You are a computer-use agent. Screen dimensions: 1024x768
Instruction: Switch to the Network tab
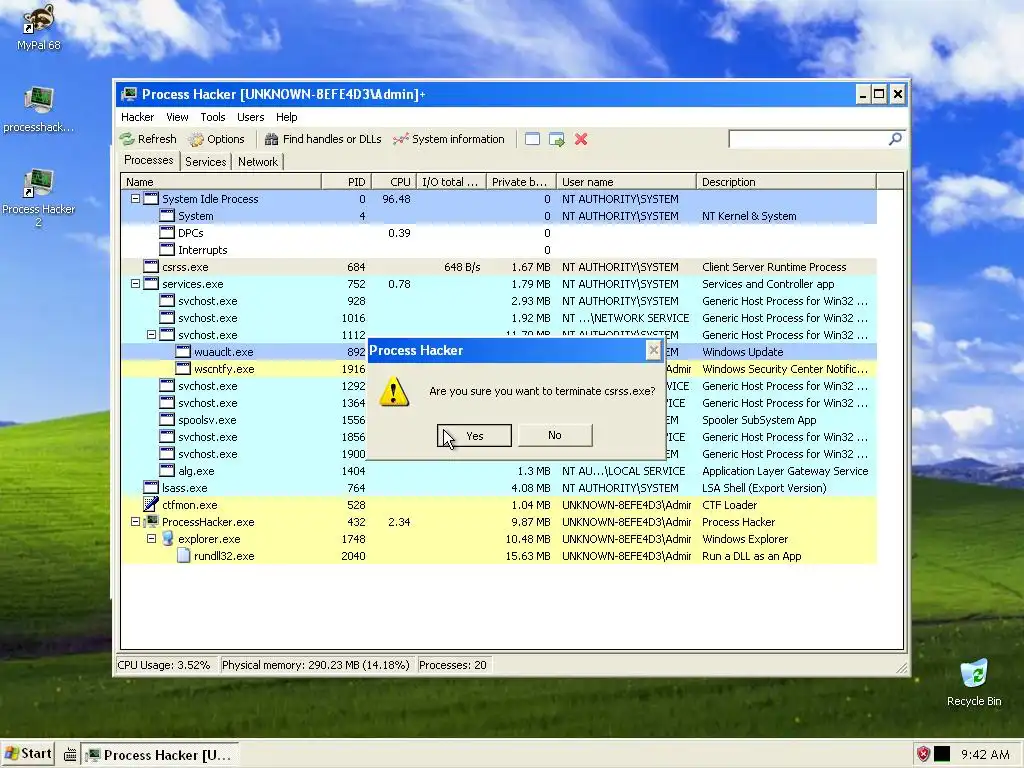(257, 162)
